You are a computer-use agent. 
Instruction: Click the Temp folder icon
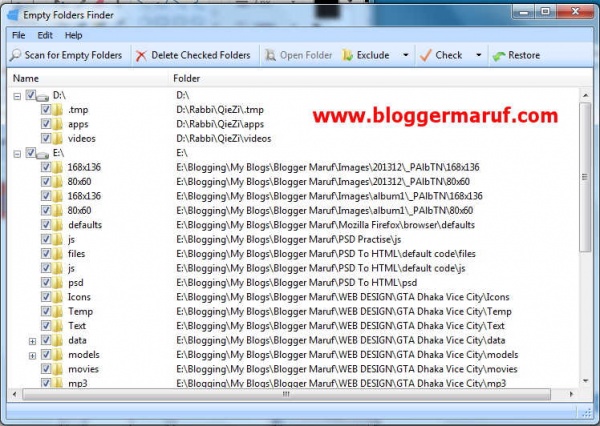tap(57, 311)
